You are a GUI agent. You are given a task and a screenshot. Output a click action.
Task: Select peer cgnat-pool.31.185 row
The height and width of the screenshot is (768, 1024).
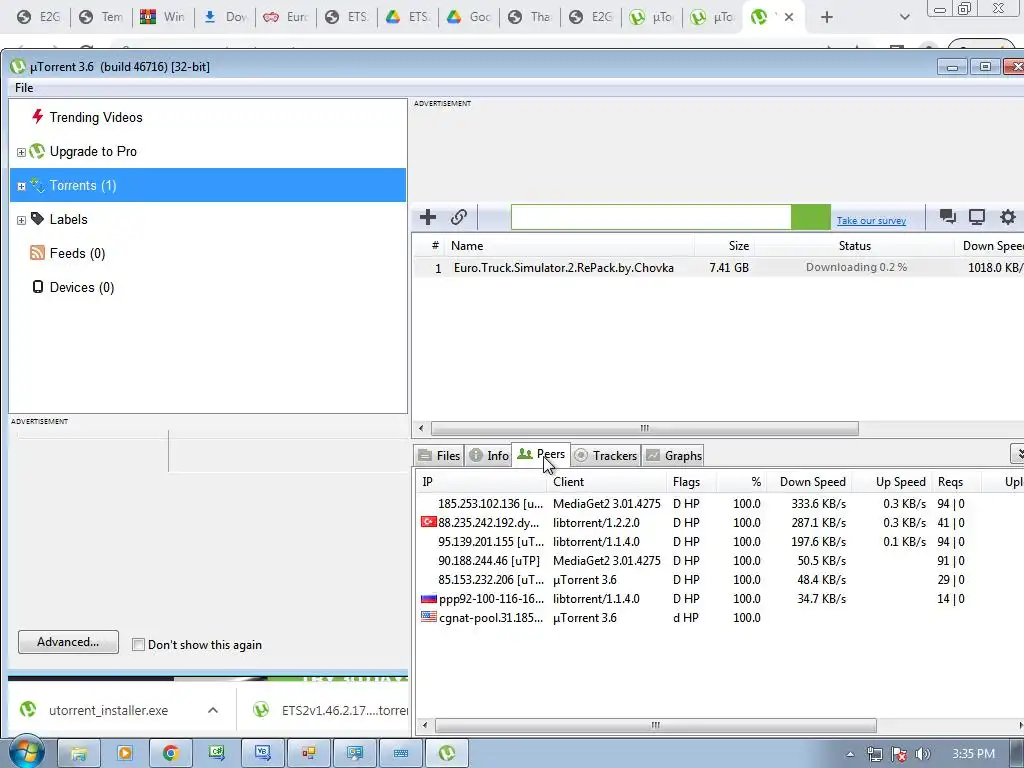pos(718,617)
